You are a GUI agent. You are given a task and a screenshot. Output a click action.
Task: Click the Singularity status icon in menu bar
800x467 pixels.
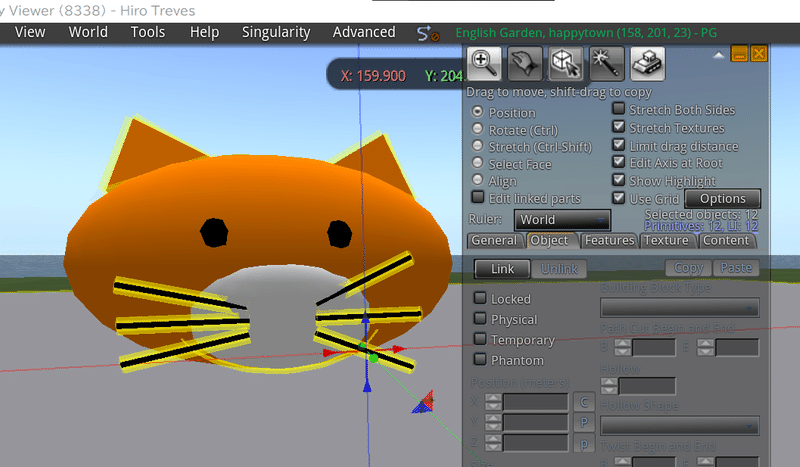point(428,34)
